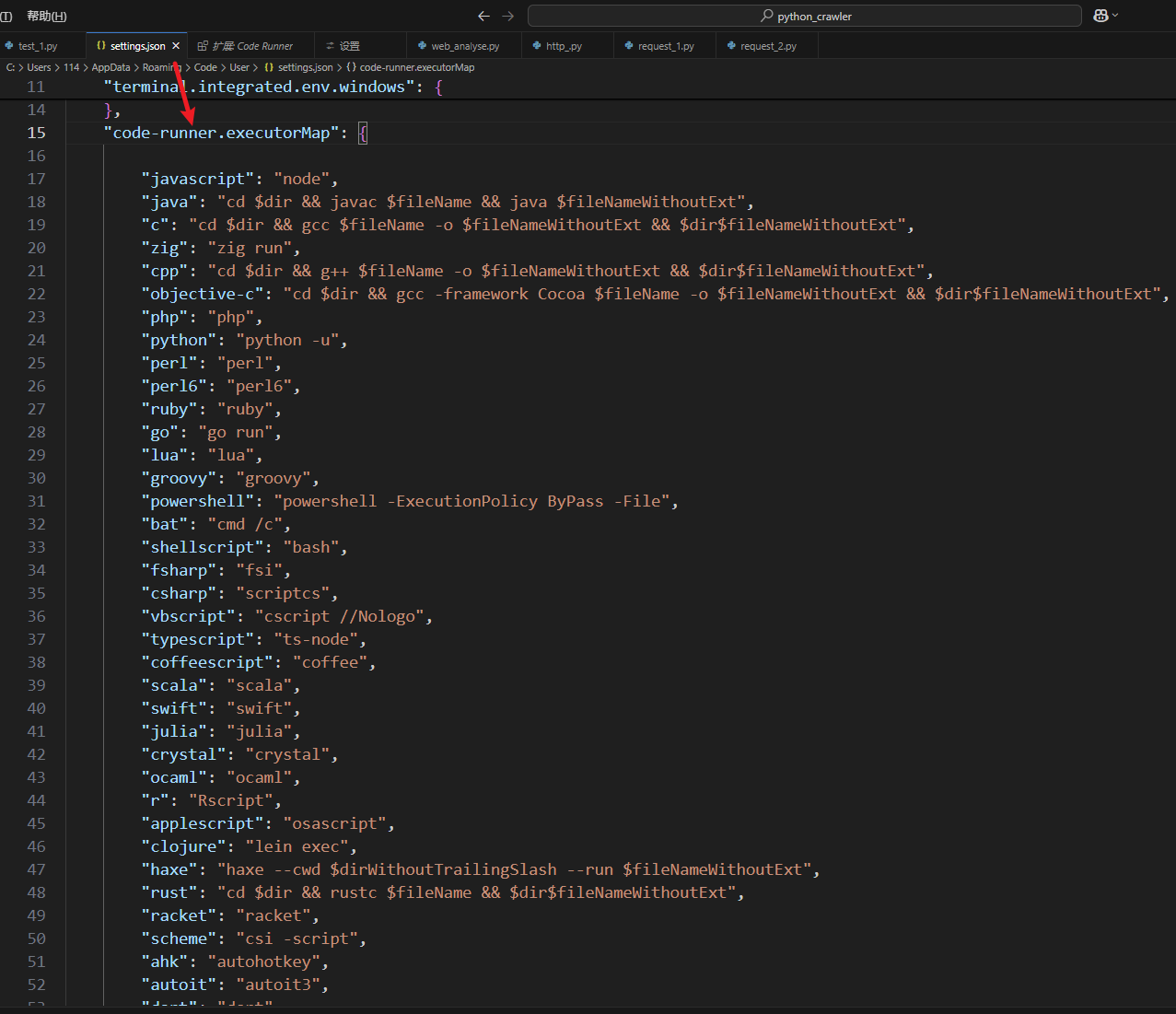The width and height of the screenshot is (1176, 1014).
Task: Switch to the request_2.py tab
Action: pos(766,44)
